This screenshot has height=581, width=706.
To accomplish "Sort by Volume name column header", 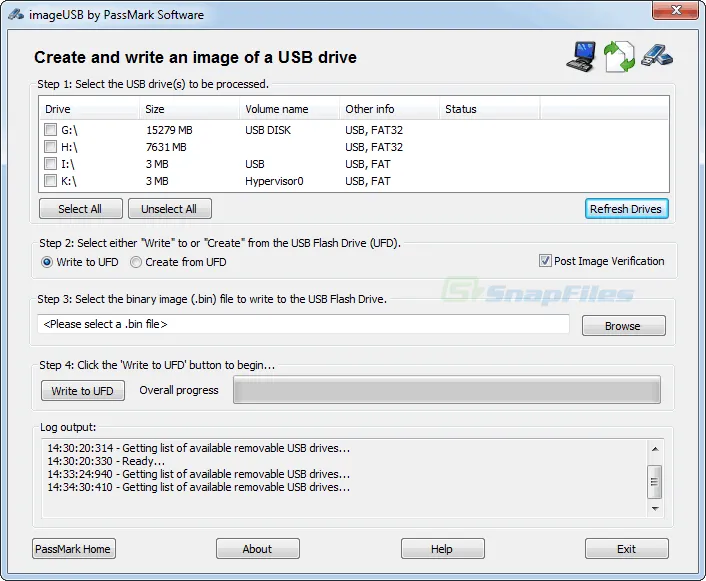I will (289, 109).
